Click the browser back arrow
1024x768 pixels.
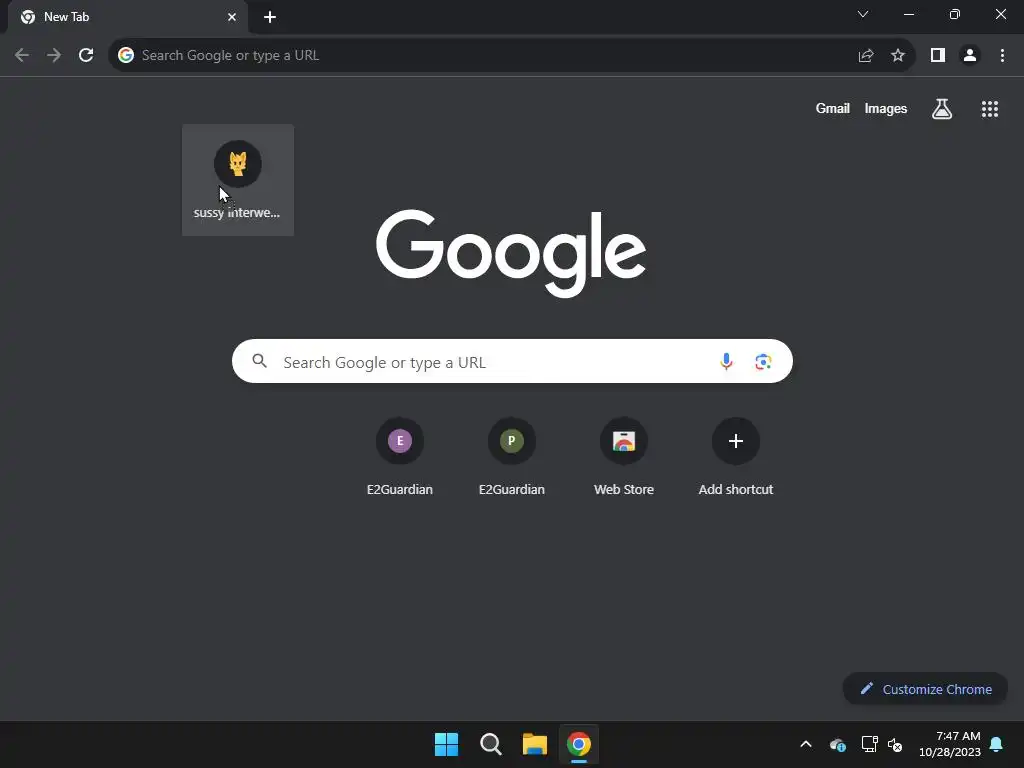tap(22, 56)
